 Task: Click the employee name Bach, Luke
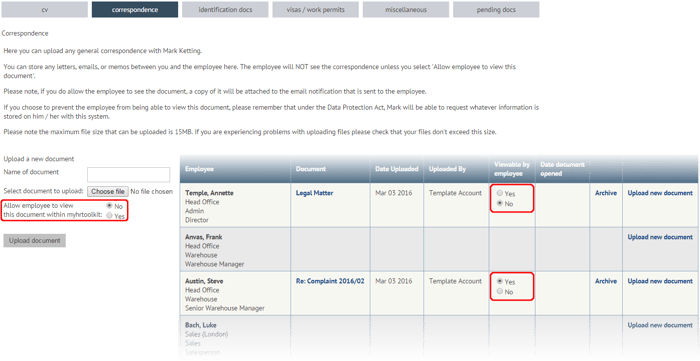[200, 325]
